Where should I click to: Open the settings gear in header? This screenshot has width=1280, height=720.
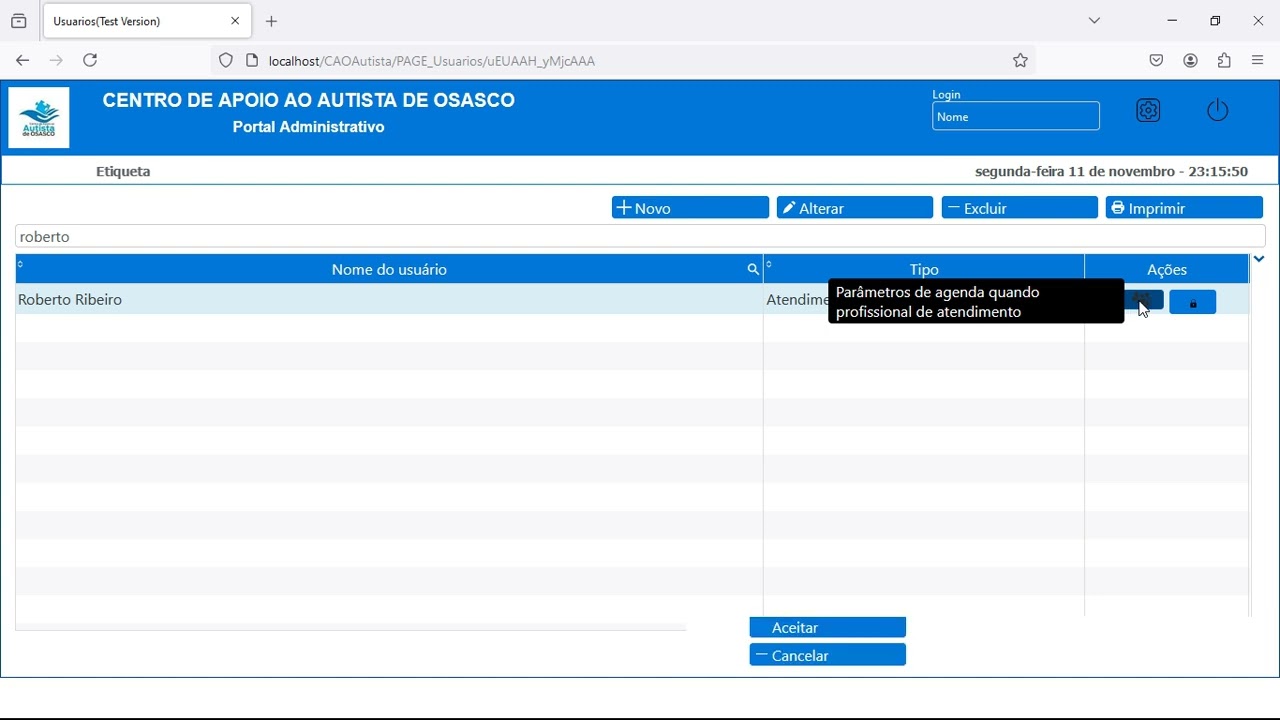coord(1148,111)
